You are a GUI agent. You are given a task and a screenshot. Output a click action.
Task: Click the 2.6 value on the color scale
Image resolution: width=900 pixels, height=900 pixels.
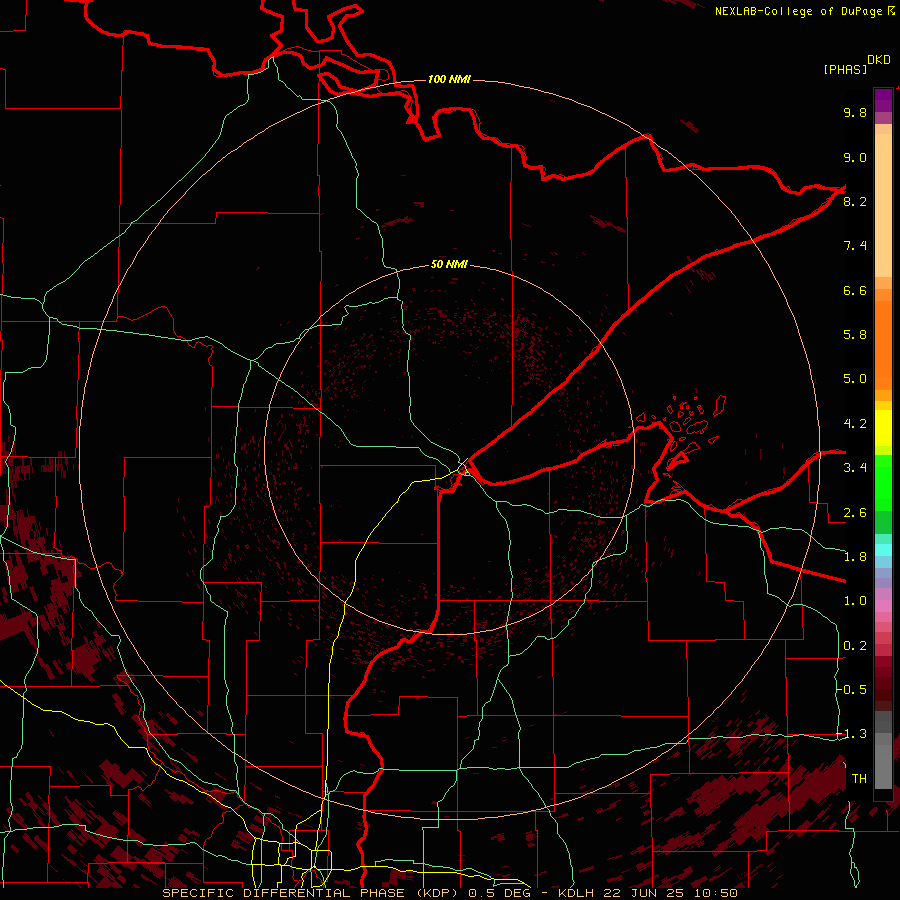pos(855,513)
